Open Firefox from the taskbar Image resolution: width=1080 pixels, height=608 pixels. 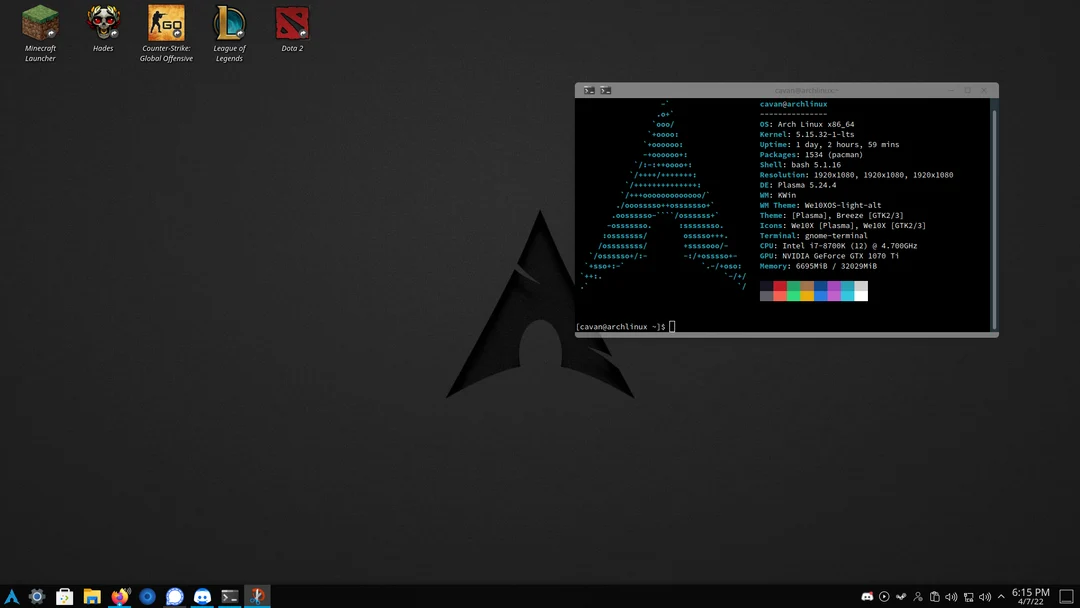pyautogui.click(x=119, y=596)
